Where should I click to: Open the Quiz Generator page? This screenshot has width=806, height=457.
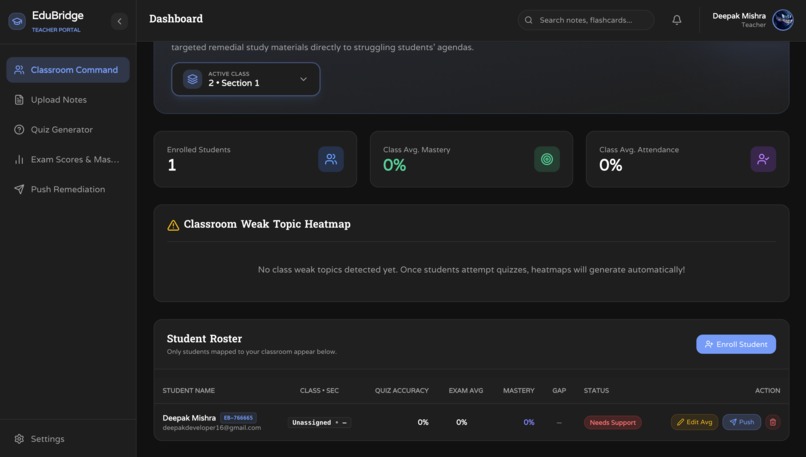click(x=68, y=130)
